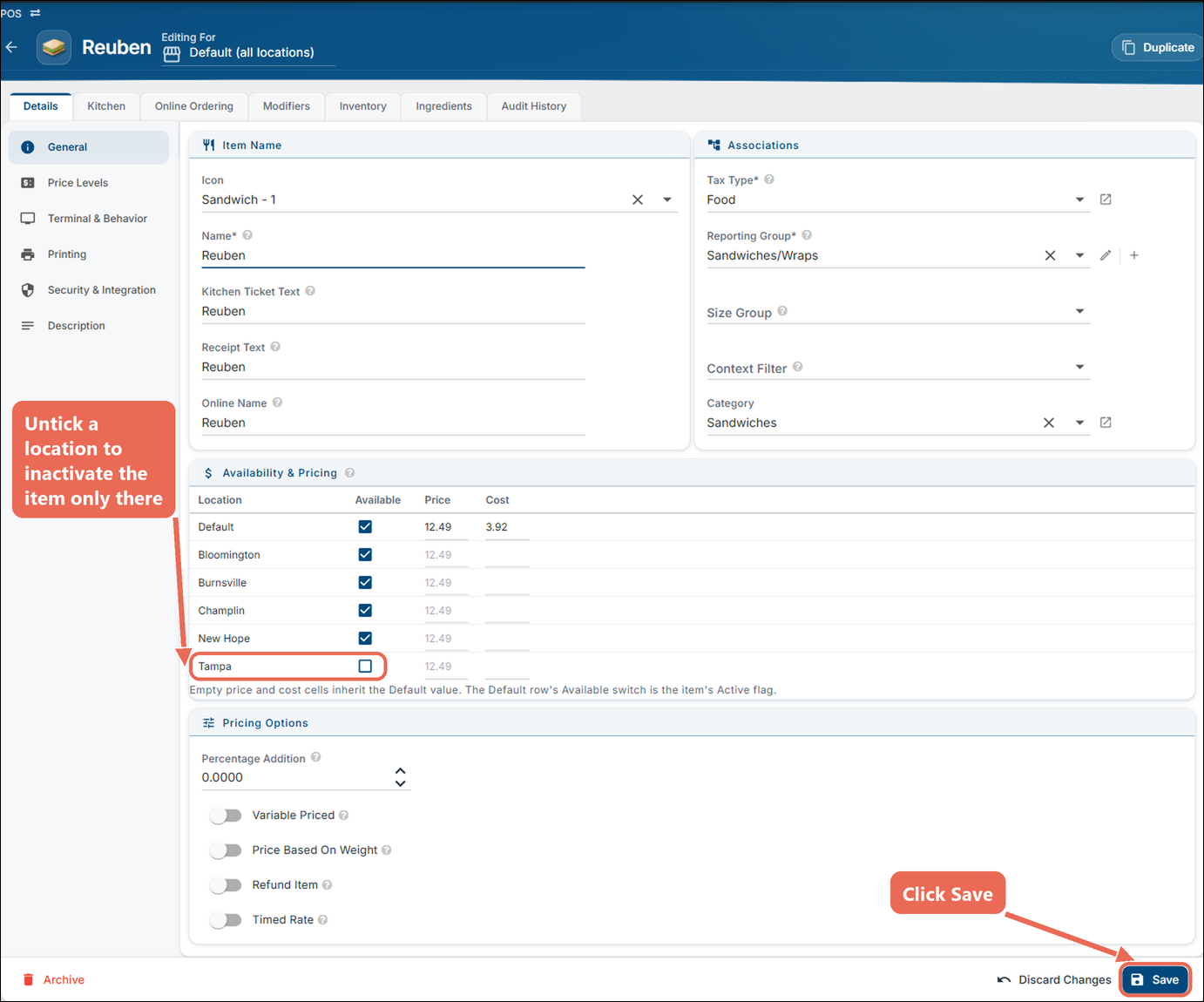Open the Sandwiches category in external editor
Image resolution: width=1204 pixels, height=1002 pixels.
click(1106, 423)
